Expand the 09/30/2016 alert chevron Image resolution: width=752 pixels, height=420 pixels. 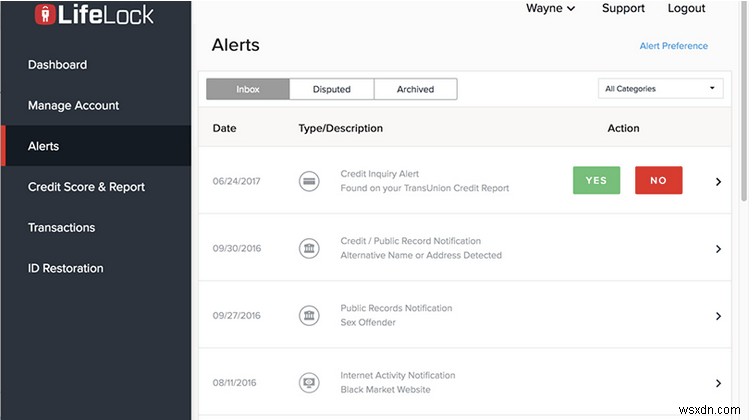click(x=718, y=248)
